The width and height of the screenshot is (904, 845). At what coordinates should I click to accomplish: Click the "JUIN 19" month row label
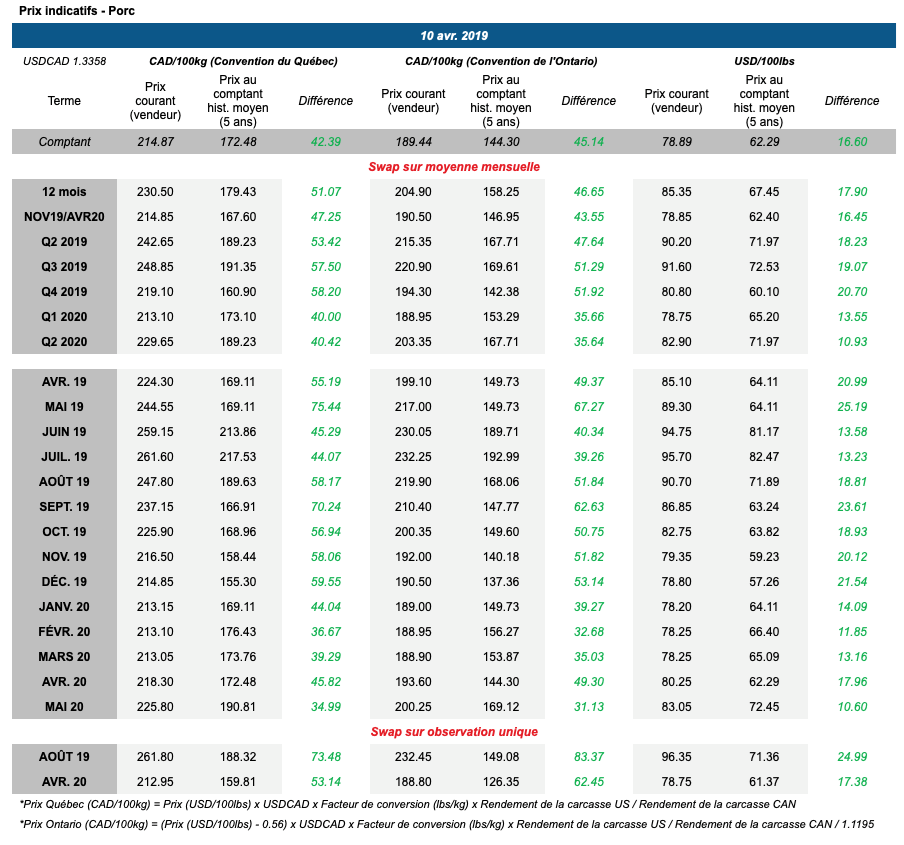pyautogui.click(x=64, y=432)
